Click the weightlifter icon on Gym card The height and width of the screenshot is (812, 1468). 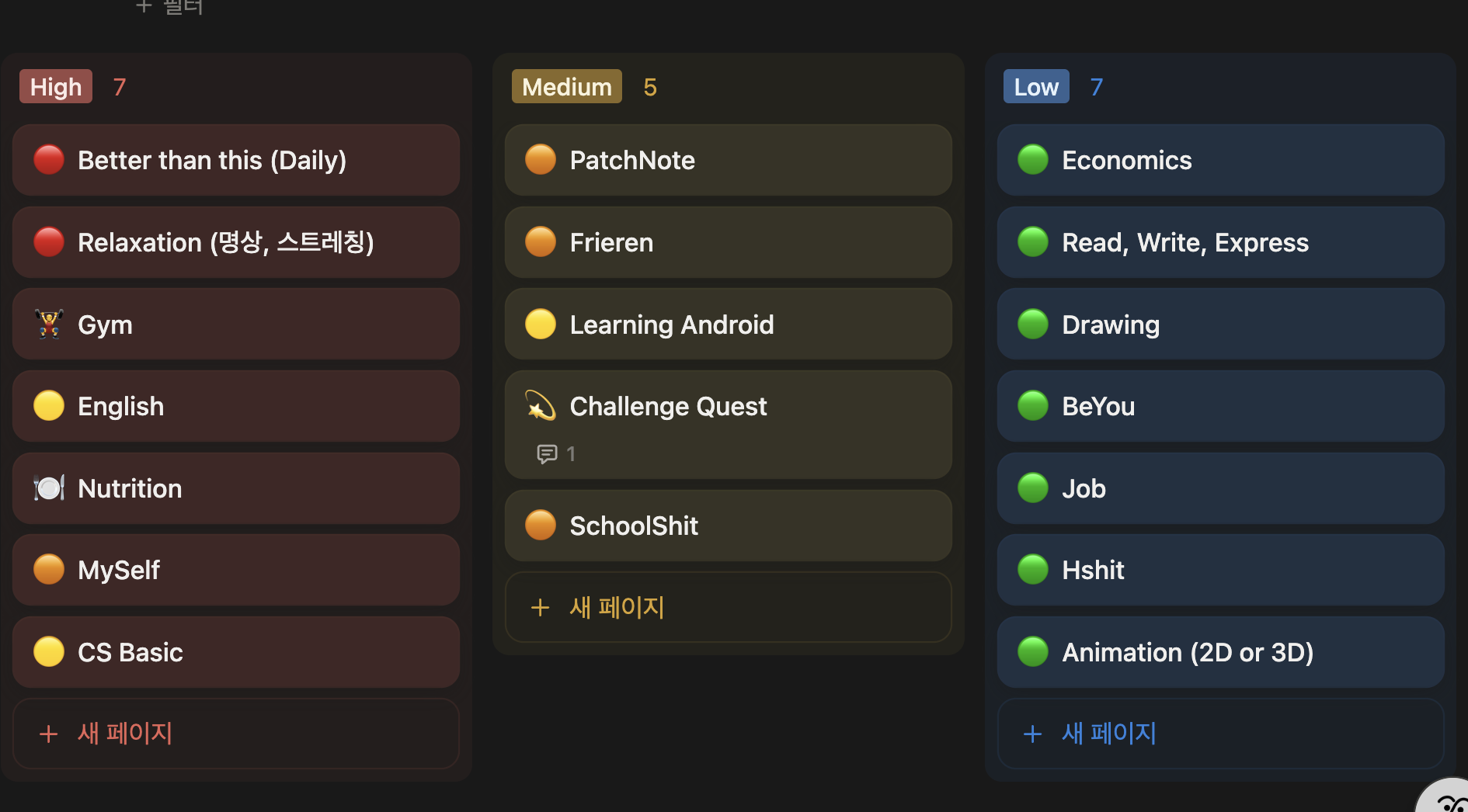(x=49, y=324)
